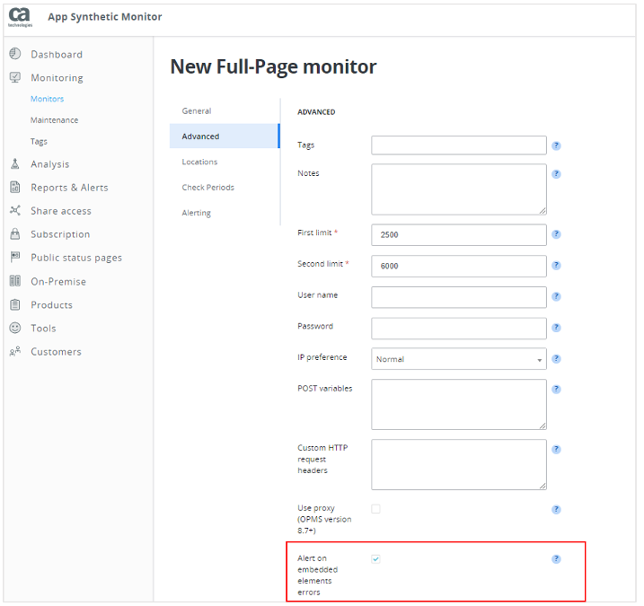
Task: Open the Maintenance page
Action: [54, 120]
